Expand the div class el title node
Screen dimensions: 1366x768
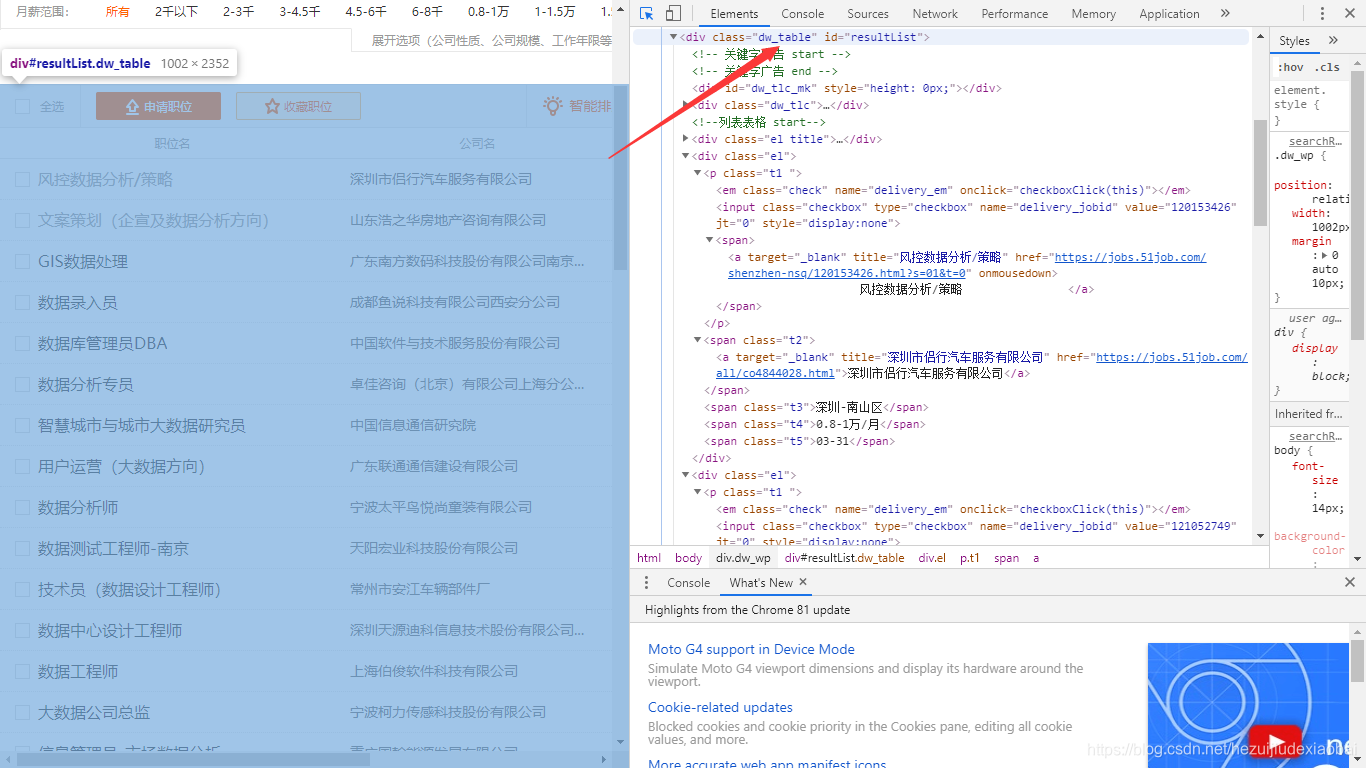[x=686, y=139]
